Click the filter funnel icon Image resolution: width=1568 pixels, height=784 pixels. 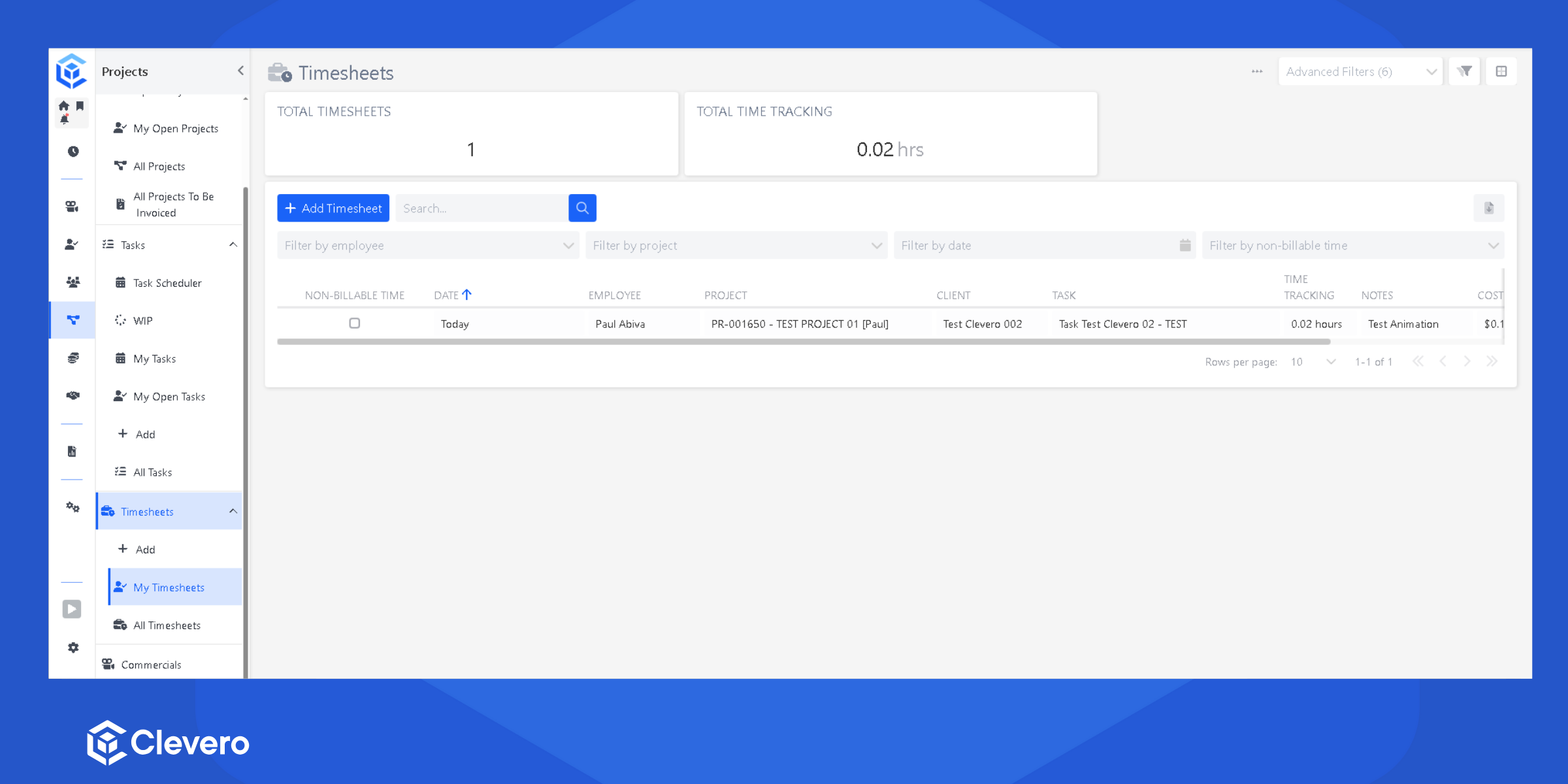(x=1464, y=72)
